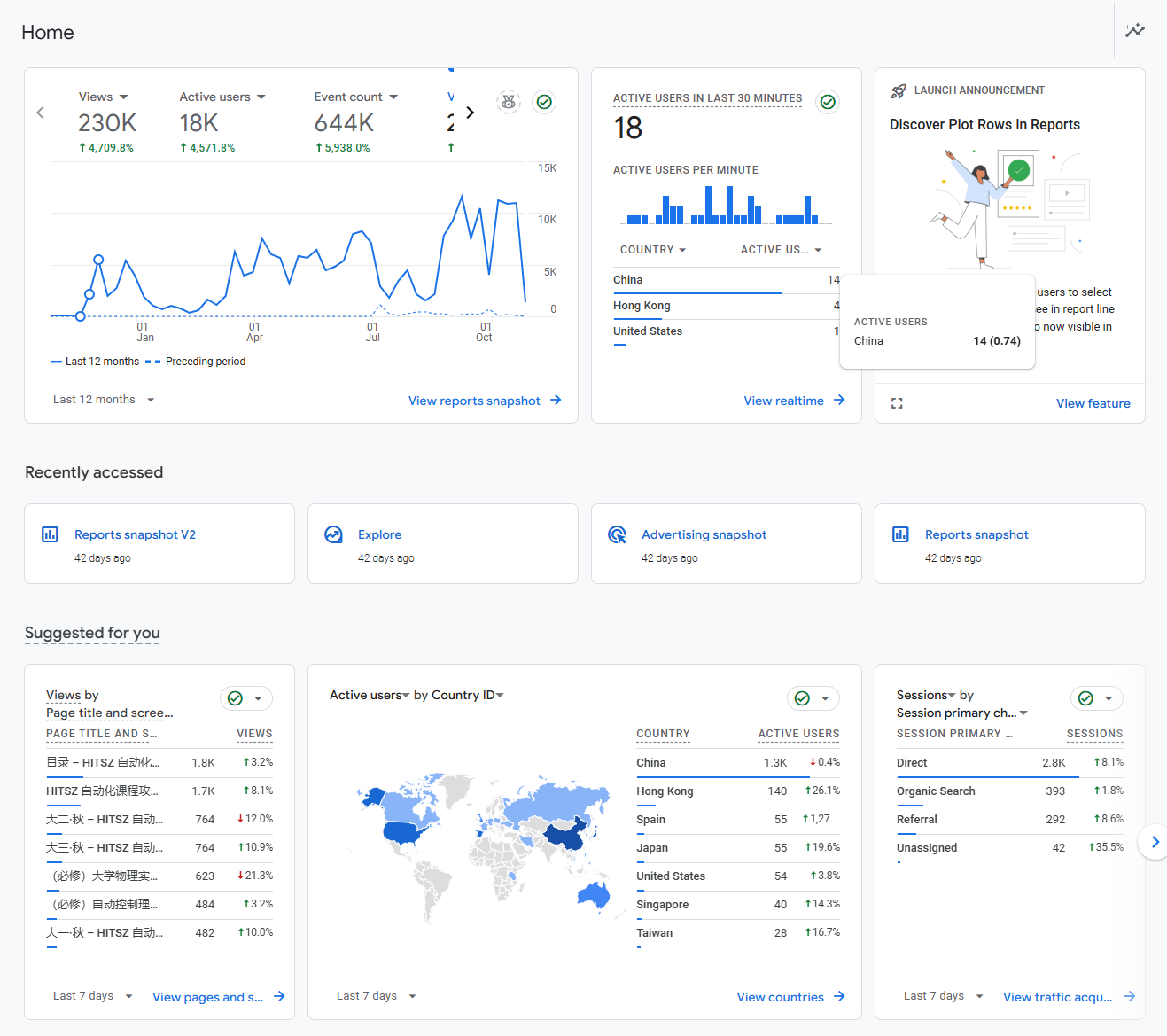
Task: Show next suggested card with right chevron
Action: pyautogui.click(x=1154, y=842)
